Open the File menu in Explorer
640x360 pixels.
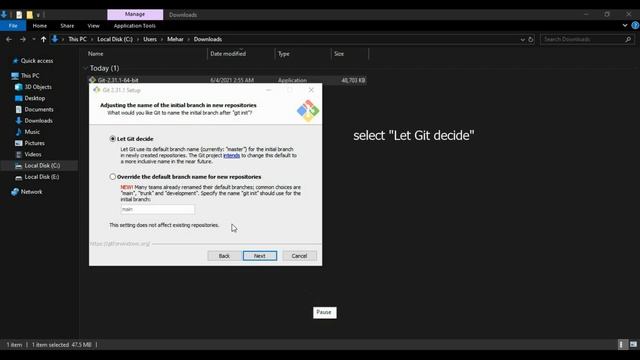[13, 26]
